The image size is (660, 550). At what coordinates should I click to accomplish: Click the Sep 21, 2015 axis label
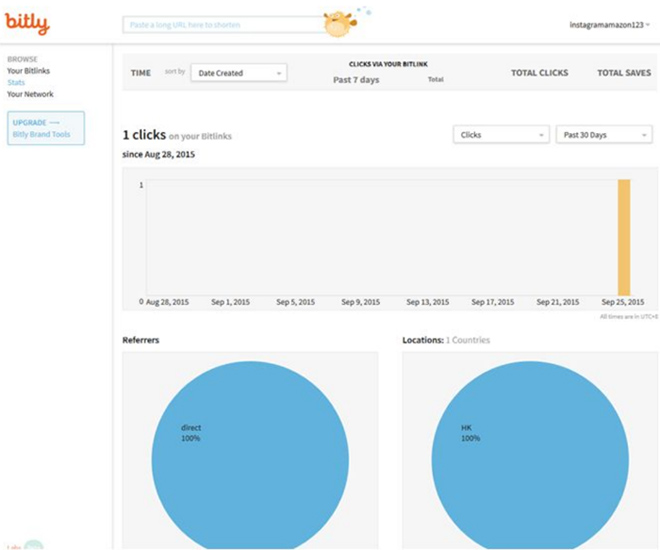558,302
